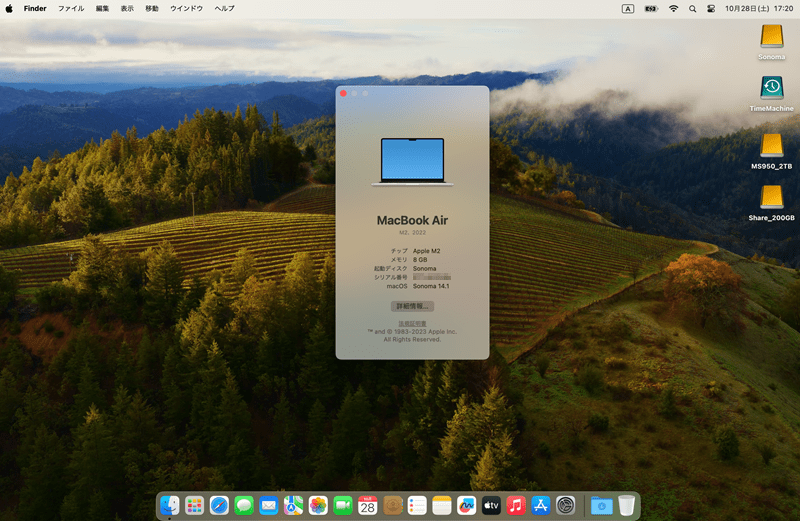Click the MacBook Air title text
This screenshot has width=800, height=521.
(412, 220)
